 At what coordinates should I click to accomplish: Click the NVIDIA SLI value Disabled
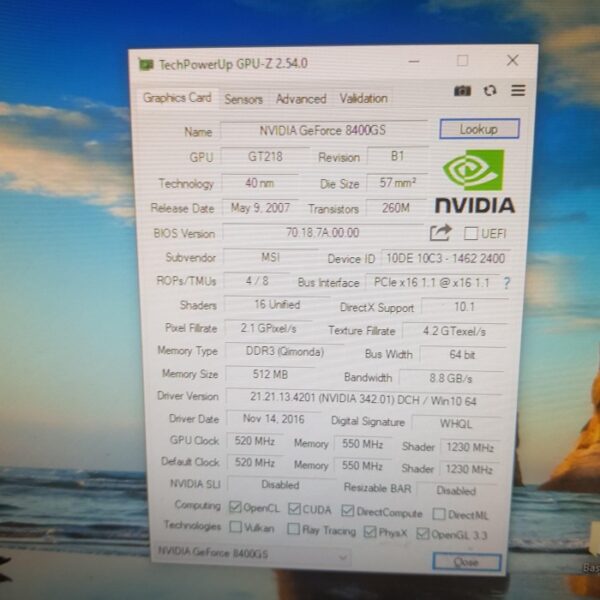coord(280,485)
